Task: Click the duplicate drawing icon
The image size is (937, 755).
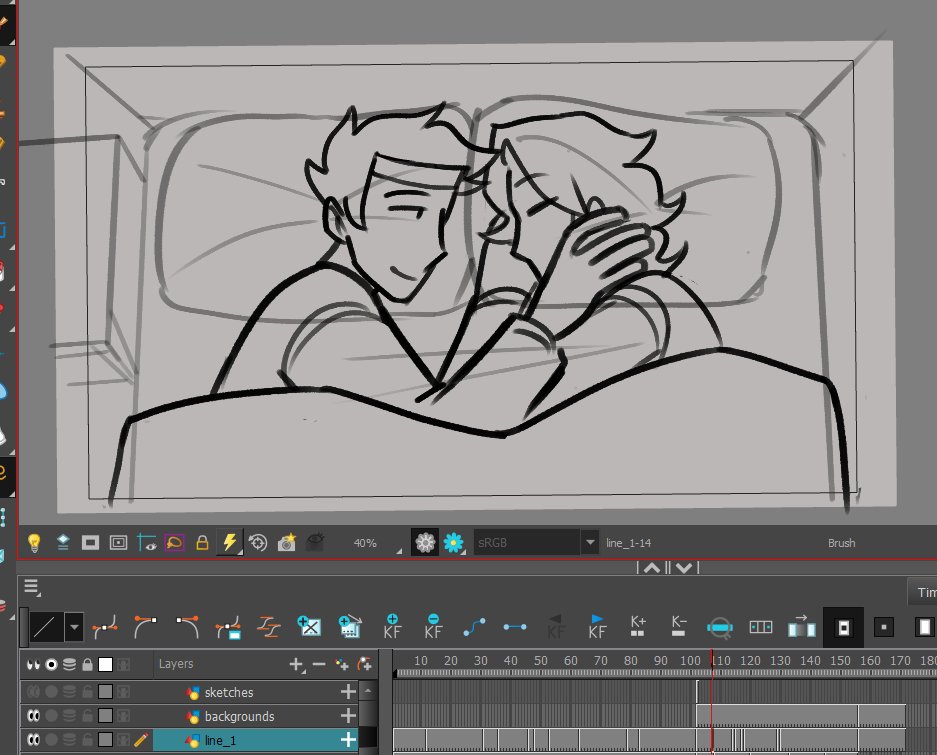Action: pyautogui.click(x=350, y=626)
